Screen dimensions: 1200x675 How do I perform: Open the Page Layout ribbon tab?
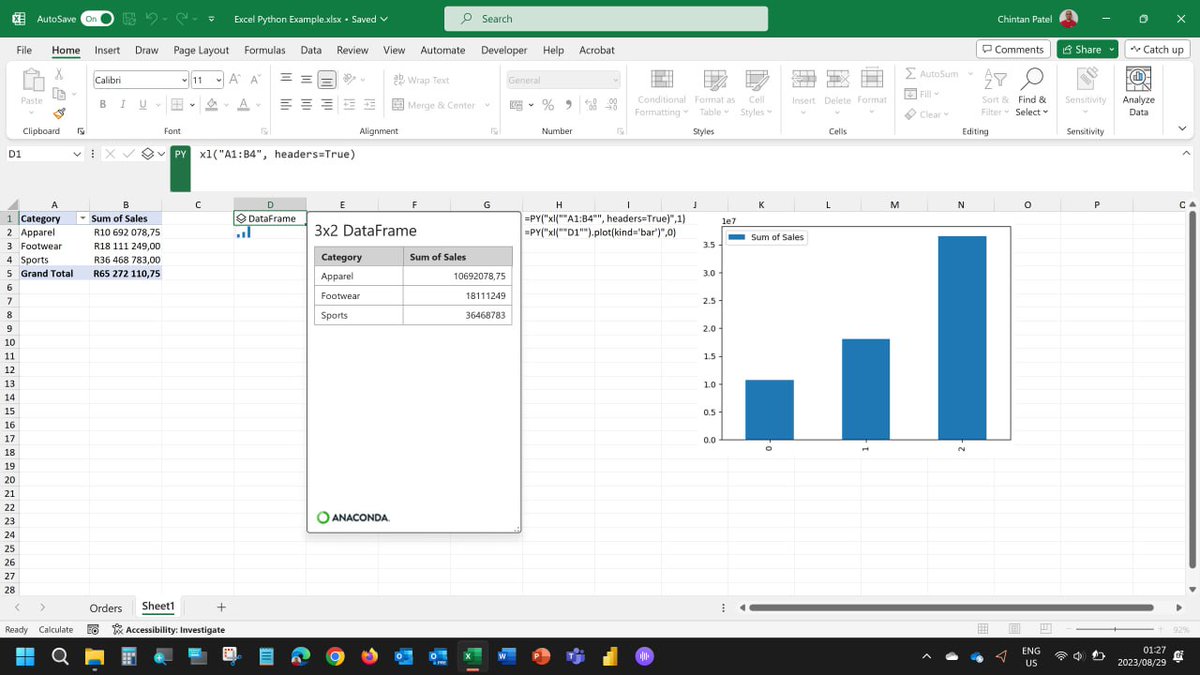pos(201,50)
